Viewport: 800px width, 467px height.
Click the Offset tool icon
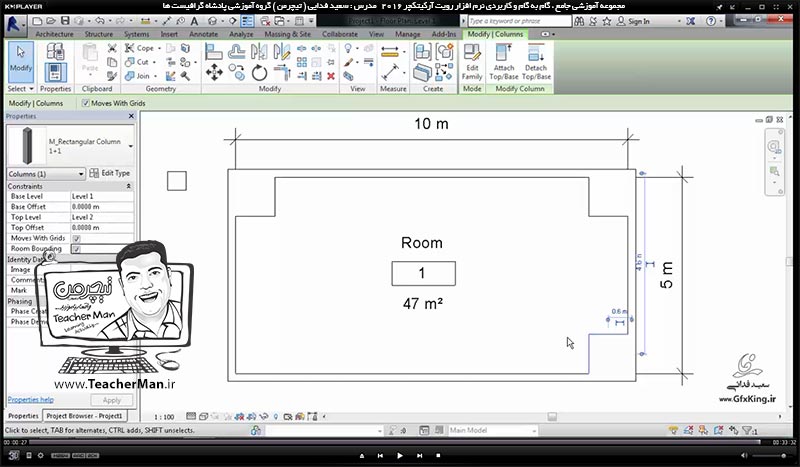236,52
